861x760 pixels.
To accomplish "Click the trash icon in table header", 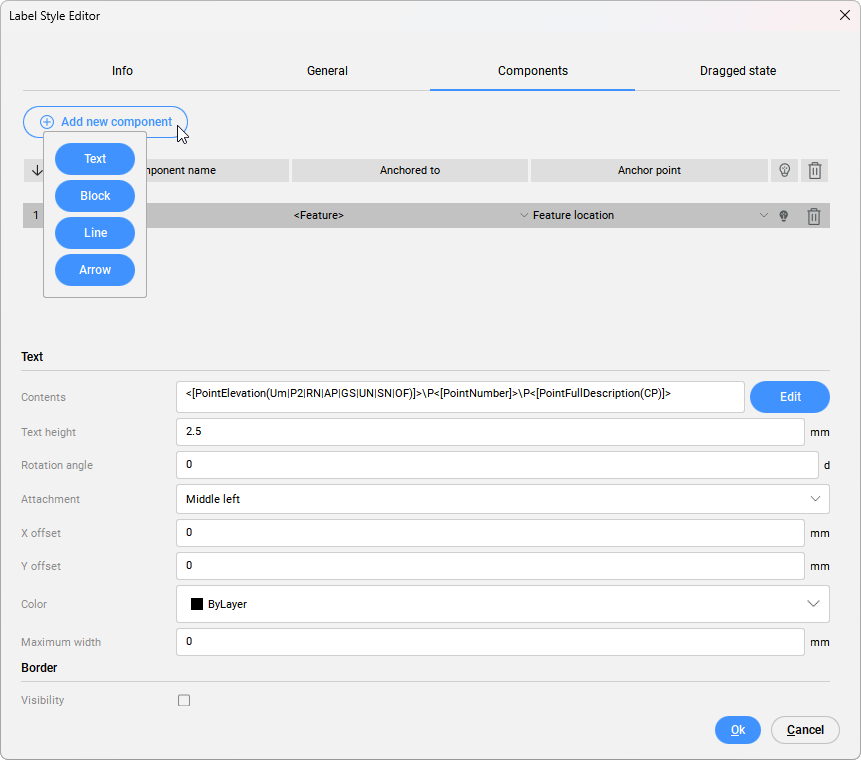I will coord(814,170).
